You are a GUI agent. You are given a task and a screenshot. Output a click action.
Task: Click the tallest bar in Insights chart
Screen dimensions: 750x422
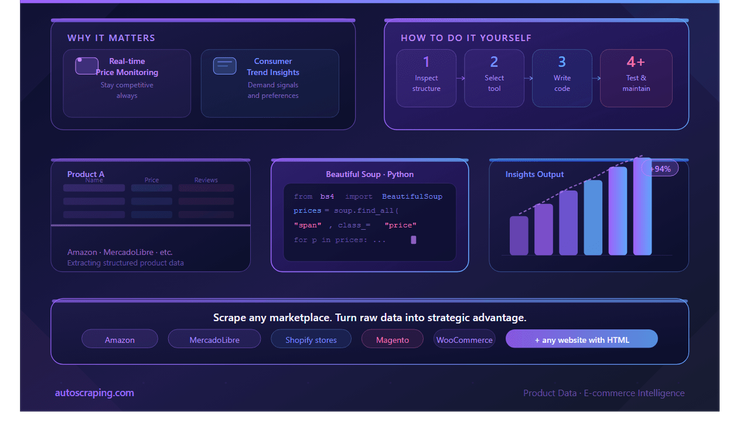642,206
